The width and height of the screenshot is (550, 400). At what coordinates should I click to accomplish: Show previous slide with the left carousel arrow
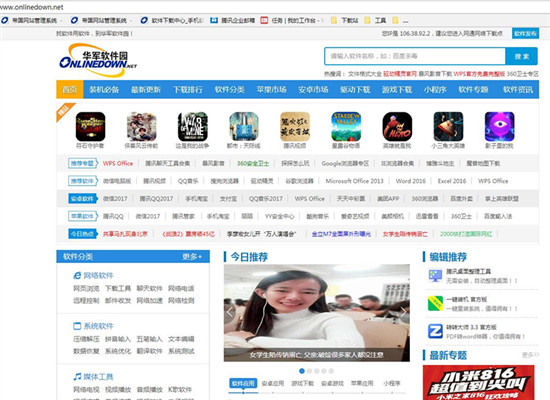point(230,312)
